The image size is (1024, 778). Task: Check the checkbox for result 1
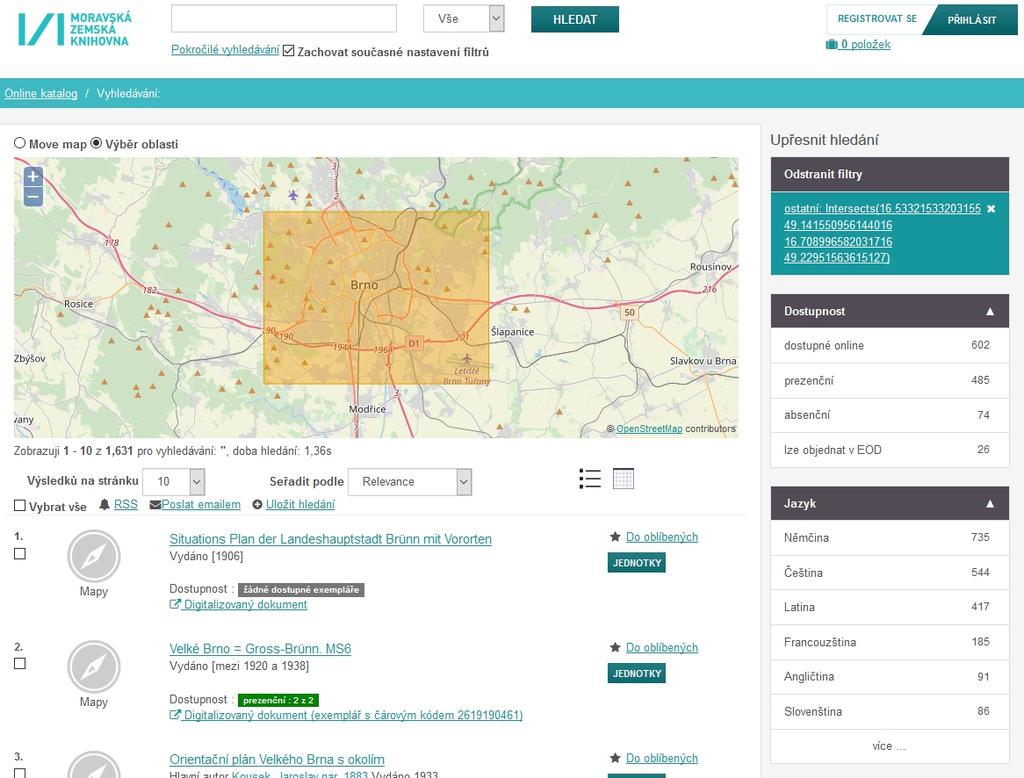pyautogui.click(x=20, y=553)
